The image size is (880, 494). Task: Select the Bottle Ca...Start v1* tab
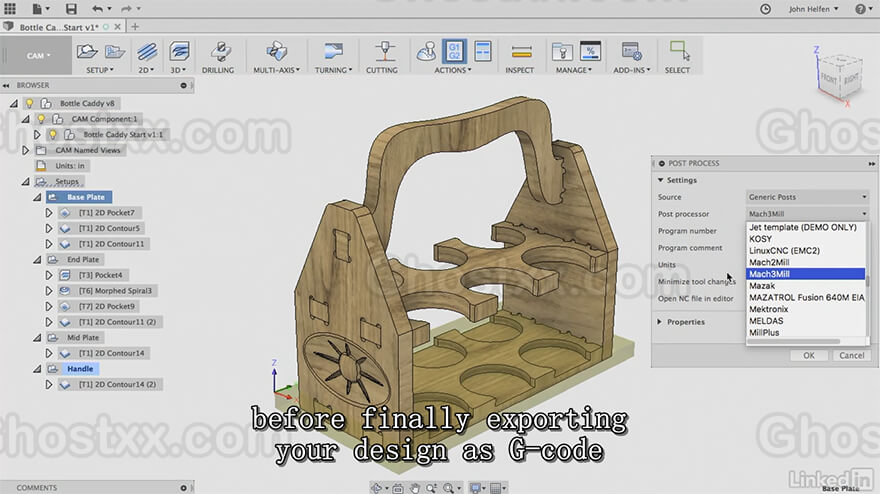click(x=59, y=27)
